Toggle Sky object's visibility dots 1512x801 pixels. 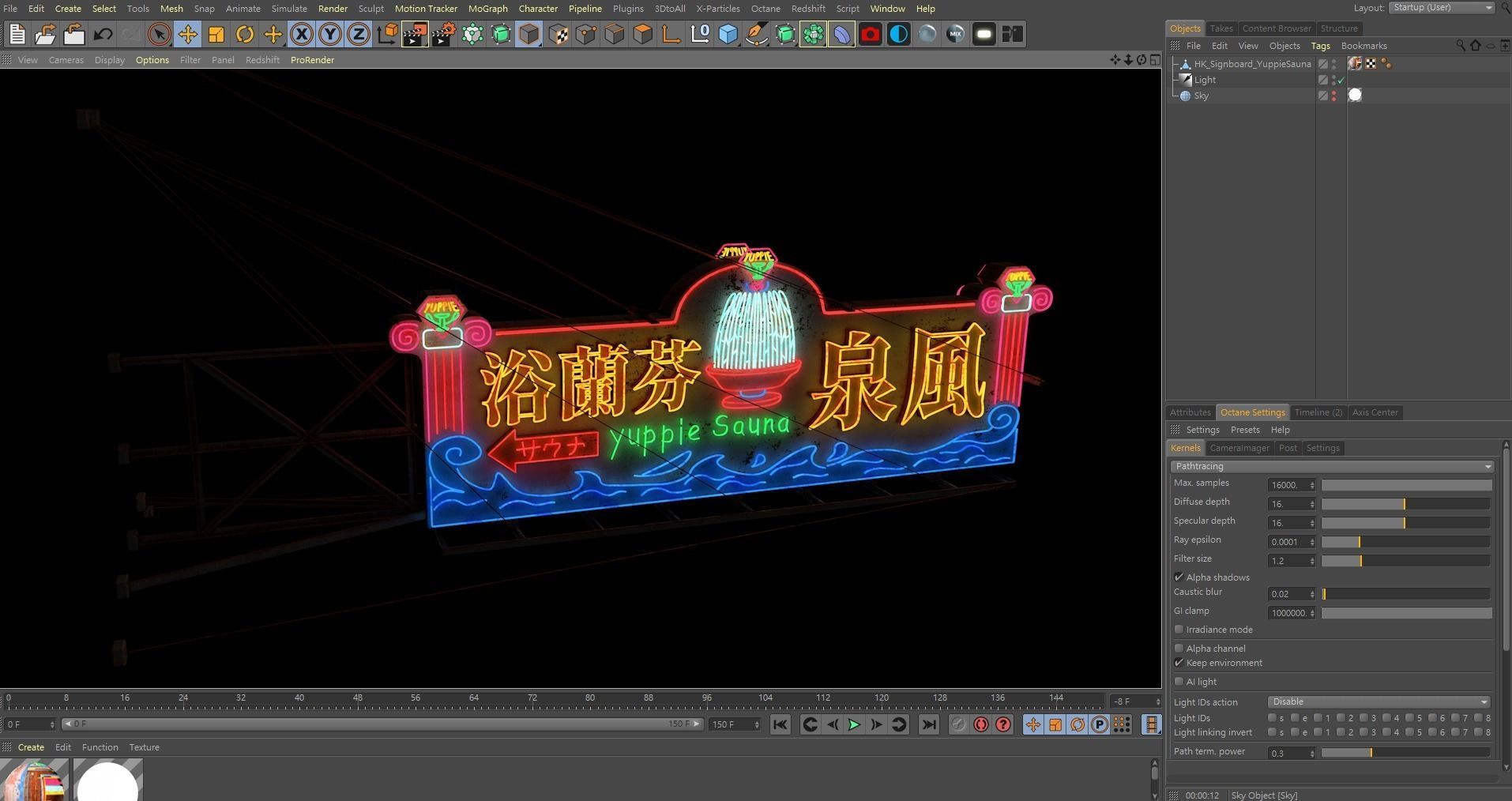point(1334,96)
